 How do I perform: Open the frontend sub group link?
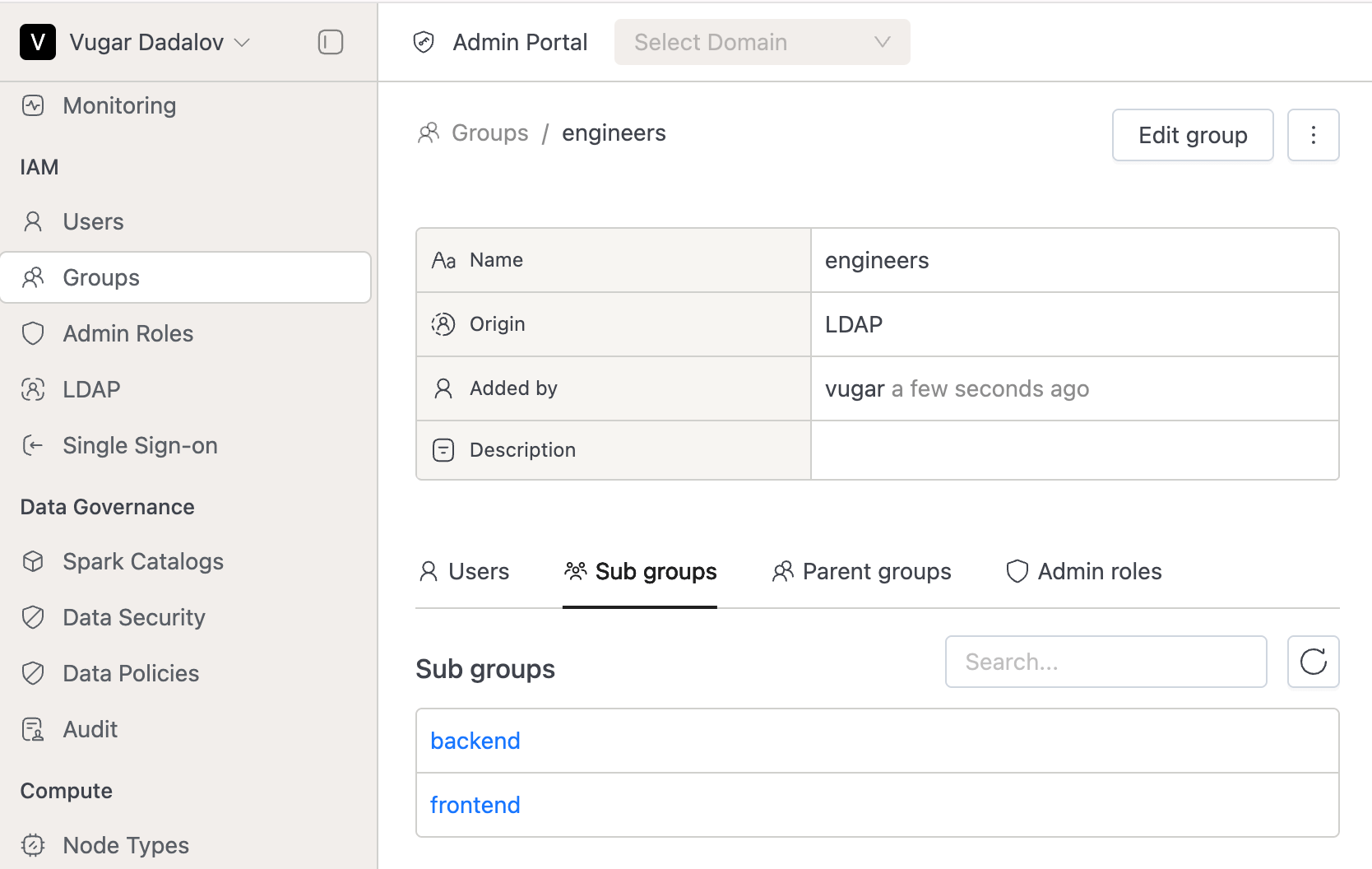475,805
